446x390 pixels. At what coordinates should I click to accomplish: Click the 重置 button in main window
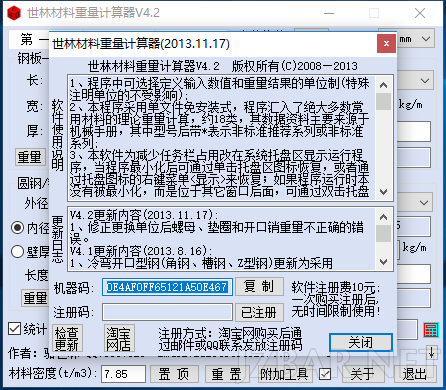[x=227, y=374]
